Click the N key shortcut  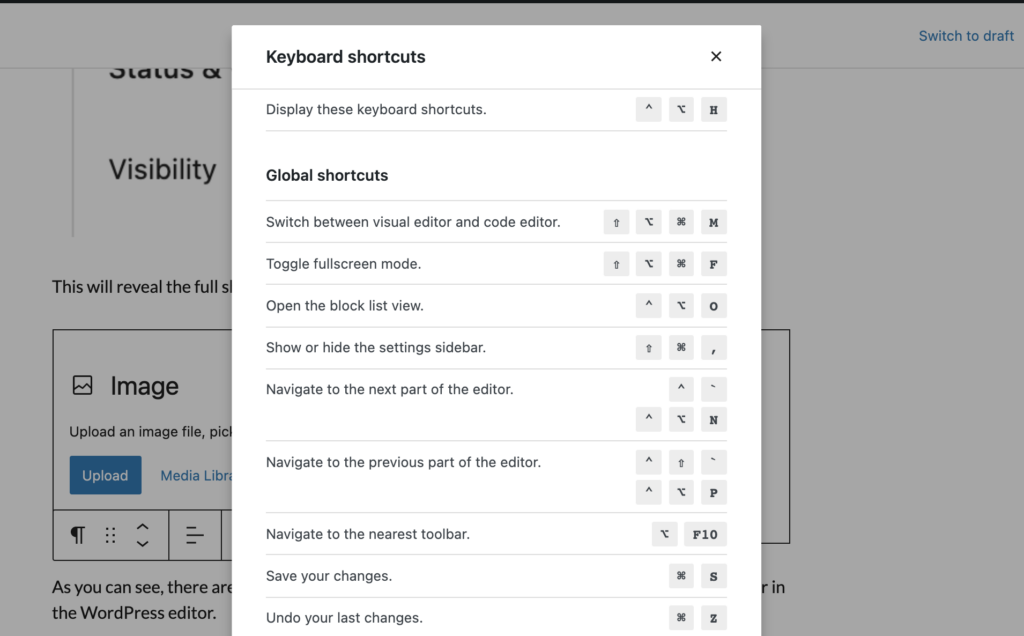tap(713, 419)
